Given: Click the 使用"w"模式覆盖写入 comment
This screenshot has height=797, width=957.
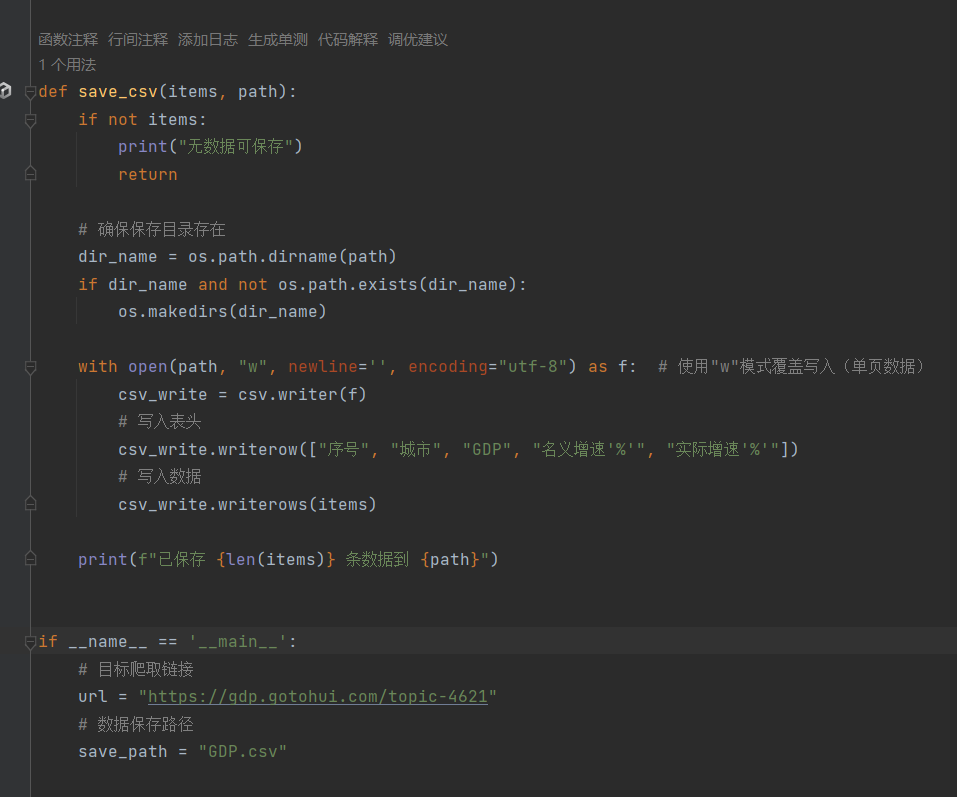Looking at the screenshot, I should [x=791, y=367].
